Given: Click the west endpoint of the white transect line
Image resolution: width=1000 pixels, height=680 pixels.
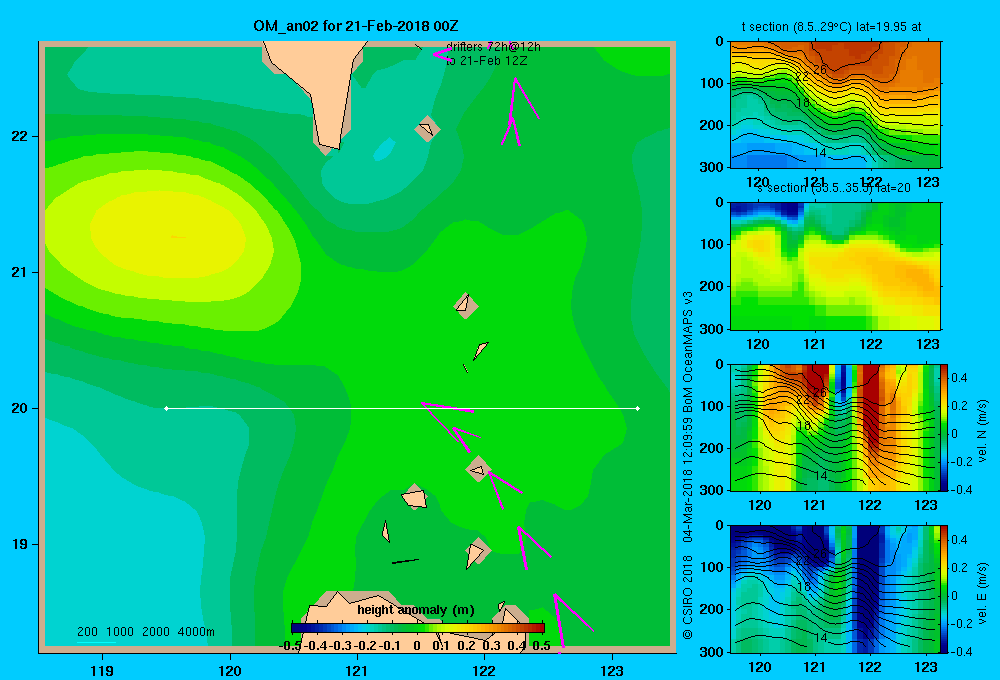Looking at the screenshot, I should pos(166,408).
